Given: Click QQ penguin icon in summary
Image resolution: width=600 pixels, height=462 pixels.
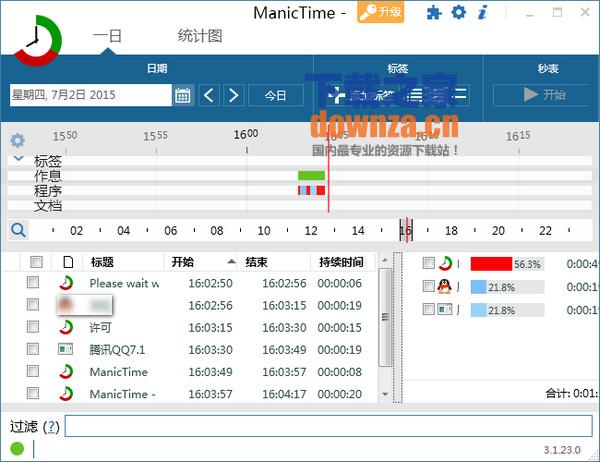Looking at the screenshot, I should (444, 286).
